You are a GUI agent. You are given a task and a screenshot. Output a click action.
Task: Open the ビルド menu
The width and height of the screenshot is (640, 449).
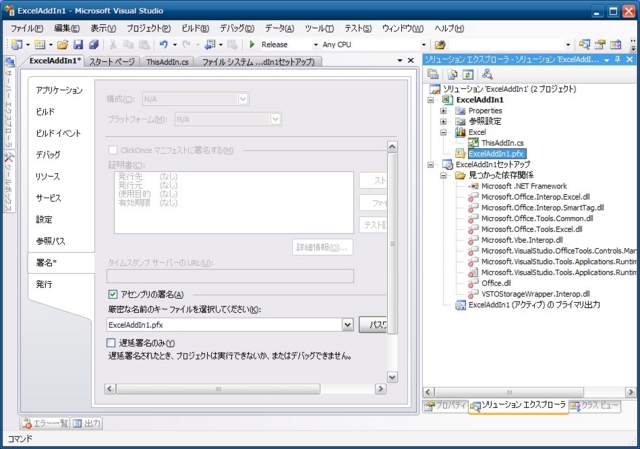click(195, 28)
